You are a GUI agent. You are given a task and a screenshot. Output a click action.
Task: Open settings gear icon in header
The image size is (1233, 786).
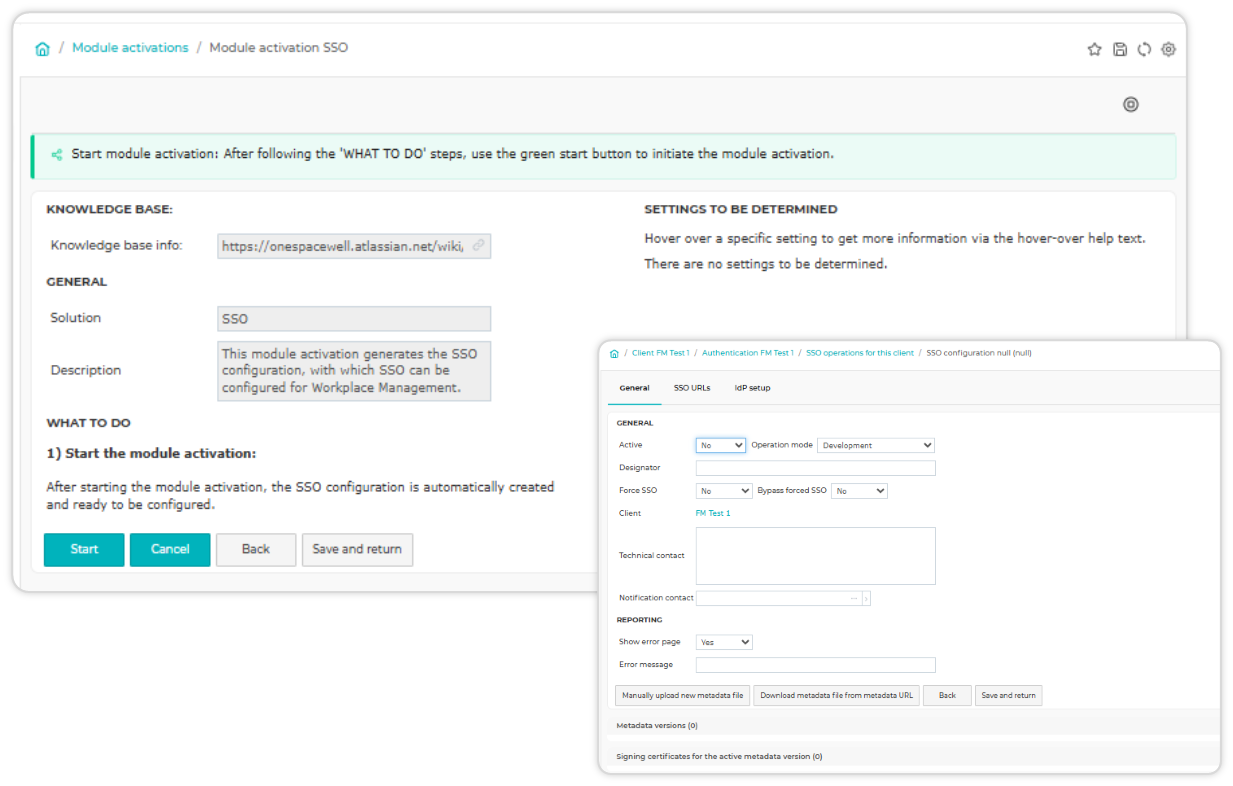[x=1168, y=49]
